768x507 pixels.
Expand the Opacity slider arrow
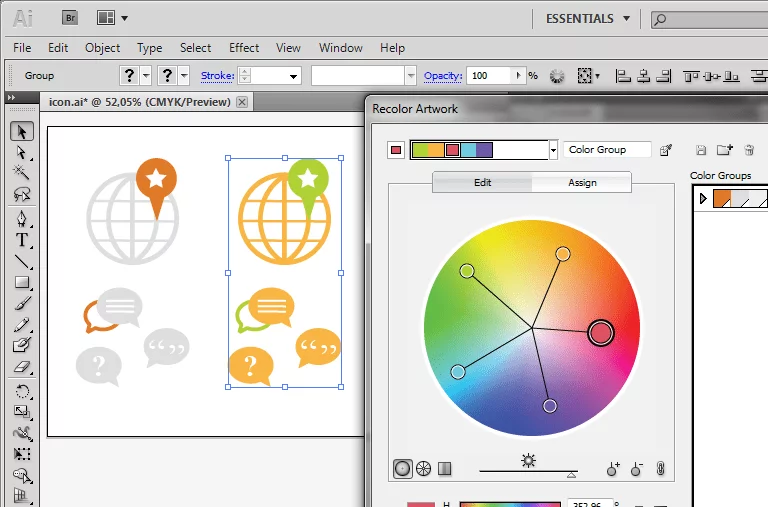pyautogui.click(x=518, y=75)
